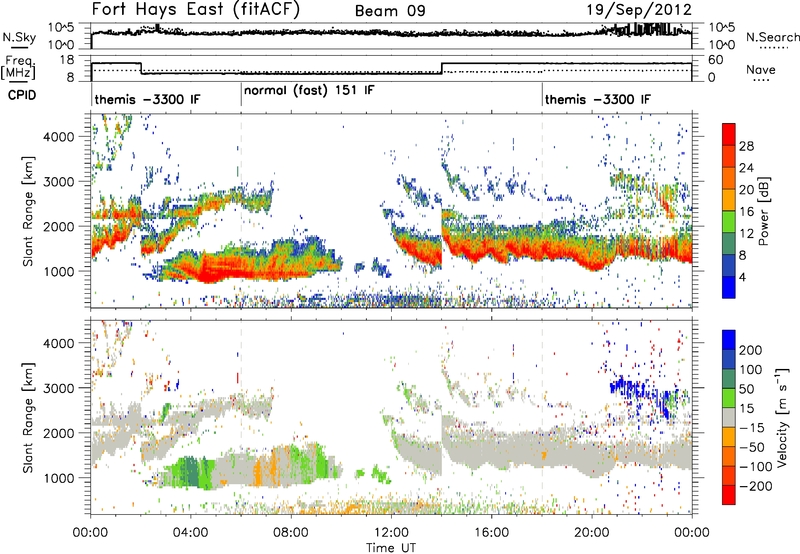This screenshot has height=554, width=800.
Task: Click the '12:00' time axis label
Action: (x=391, y=533)
